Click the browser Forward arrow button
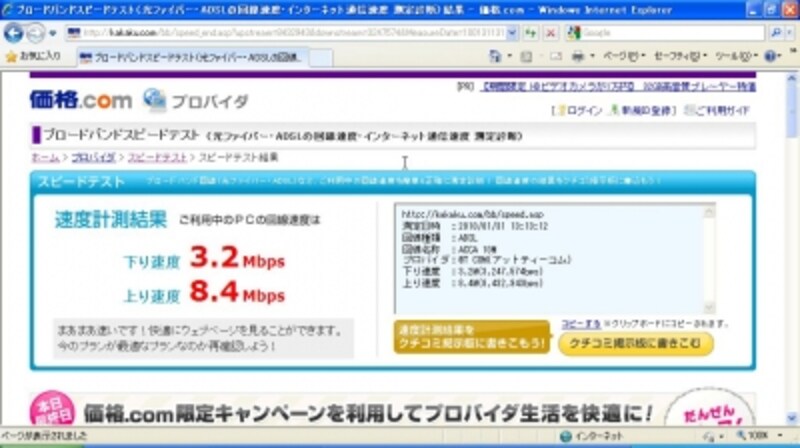Viewport: 800px width, 448px height. click(x=35, y=34)
